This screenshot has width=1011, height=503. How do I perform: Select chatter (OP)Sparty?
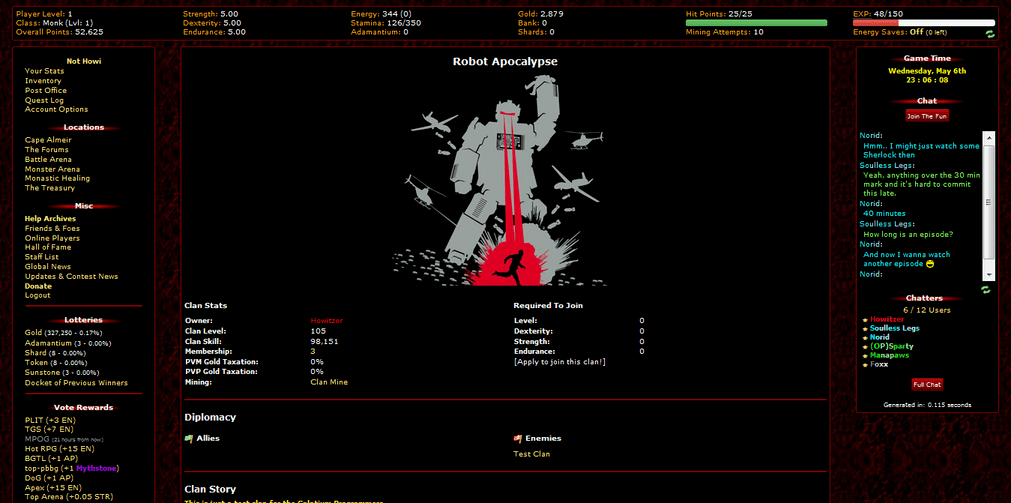click(892, 346)
